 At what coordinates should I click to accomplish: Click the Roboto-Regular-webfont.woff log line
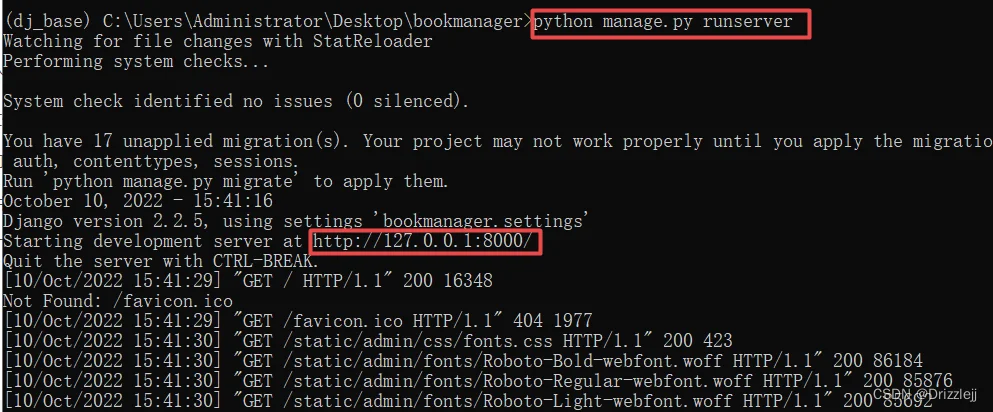478,382
